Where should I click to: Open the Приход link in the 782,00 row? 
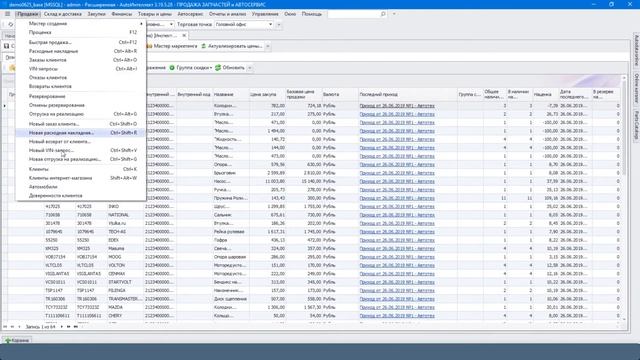tap(397, 106)
